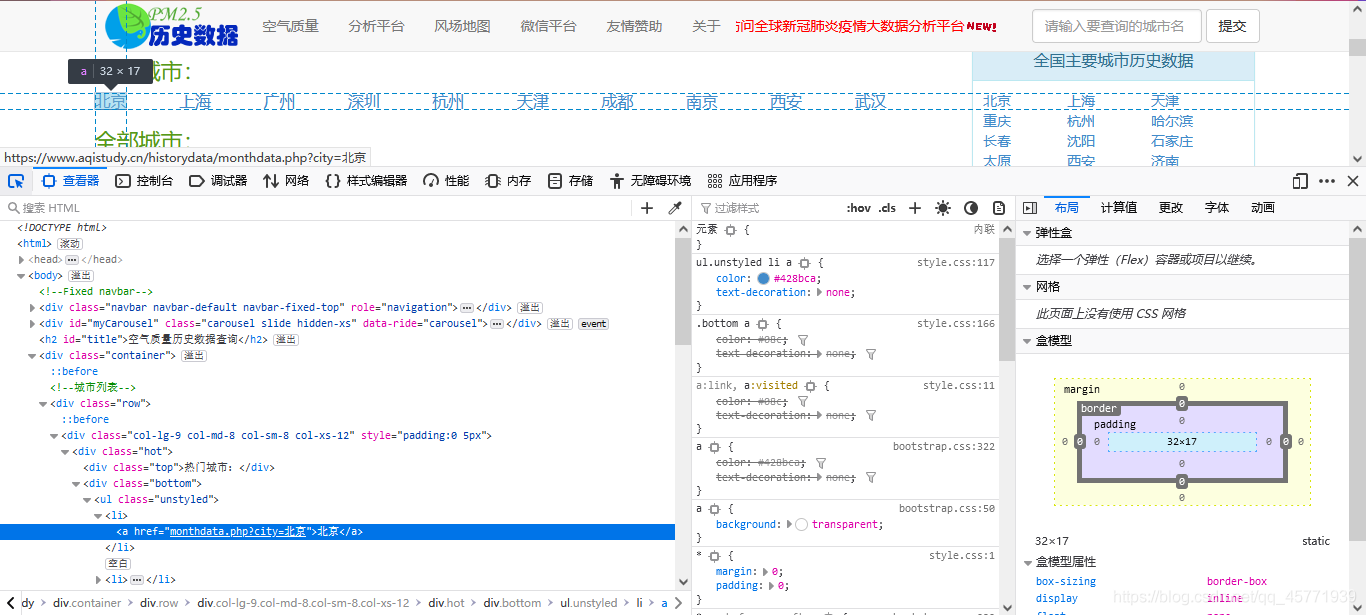Open 风场地图 in the navbar
This screenshot has height=615, width=1366.
click(462, 26)
